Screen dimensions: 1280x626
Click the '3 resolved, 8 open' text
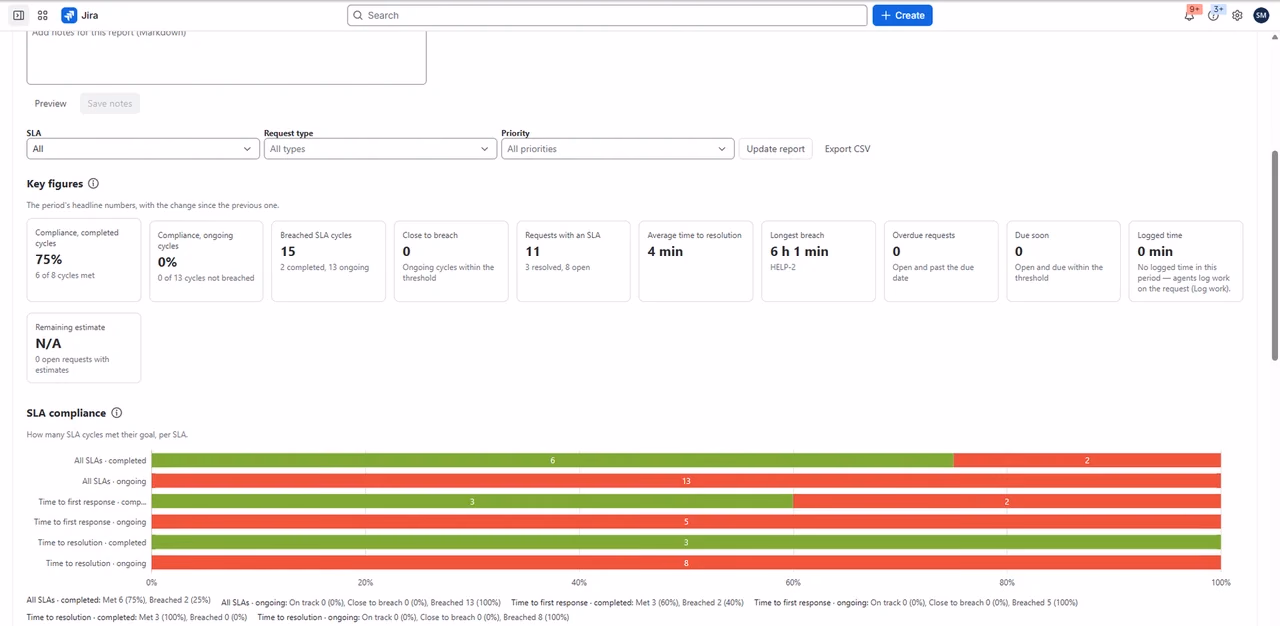tap(559, 267)
